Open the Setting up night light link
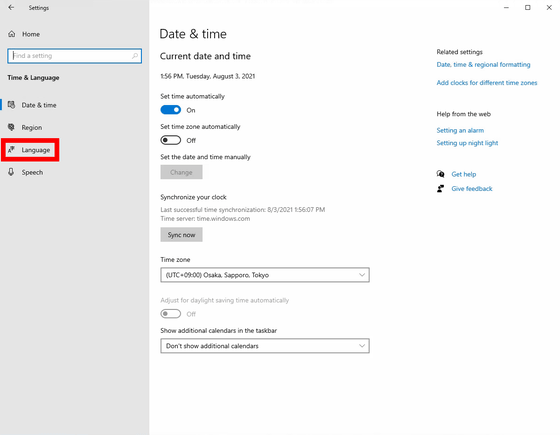 point(467,143)
